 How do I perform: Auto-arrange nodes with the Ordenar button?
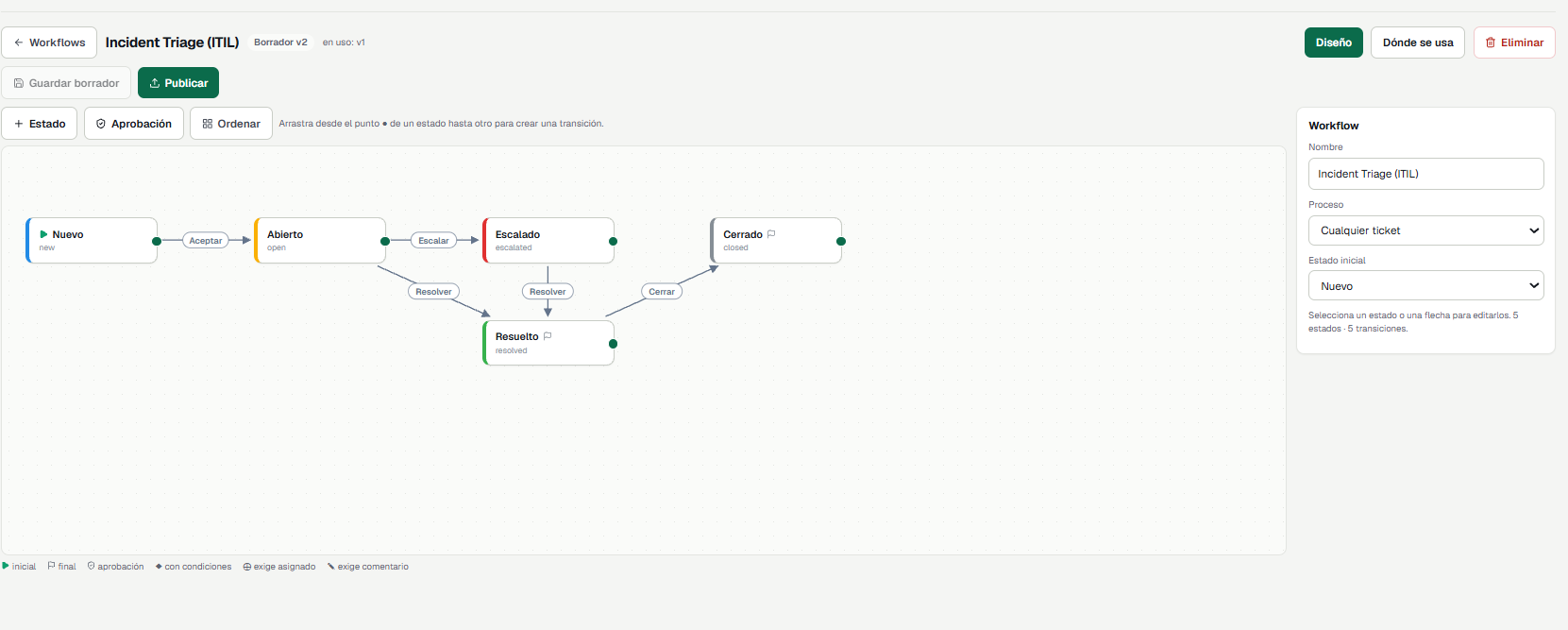click(x=231, y=124)
